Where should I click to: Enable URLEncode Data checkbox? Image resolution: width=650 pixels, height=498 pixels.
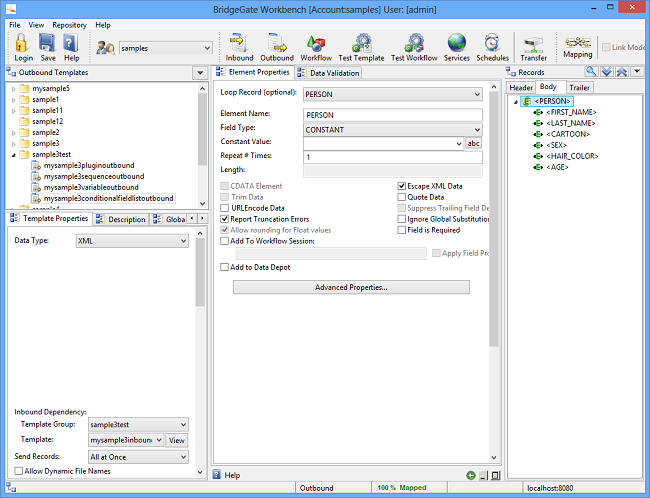[224, 208]
